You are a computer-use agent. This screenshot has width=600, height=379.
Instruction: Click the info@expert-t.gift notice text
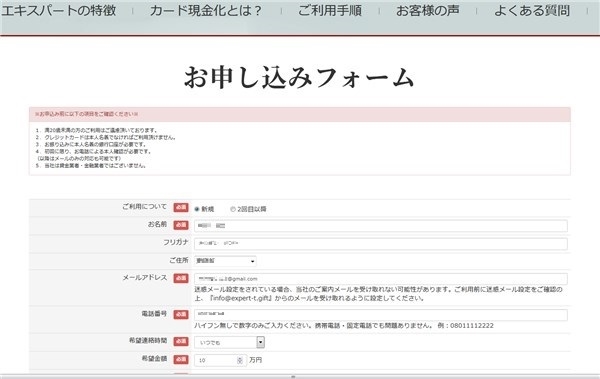[309, 298]
